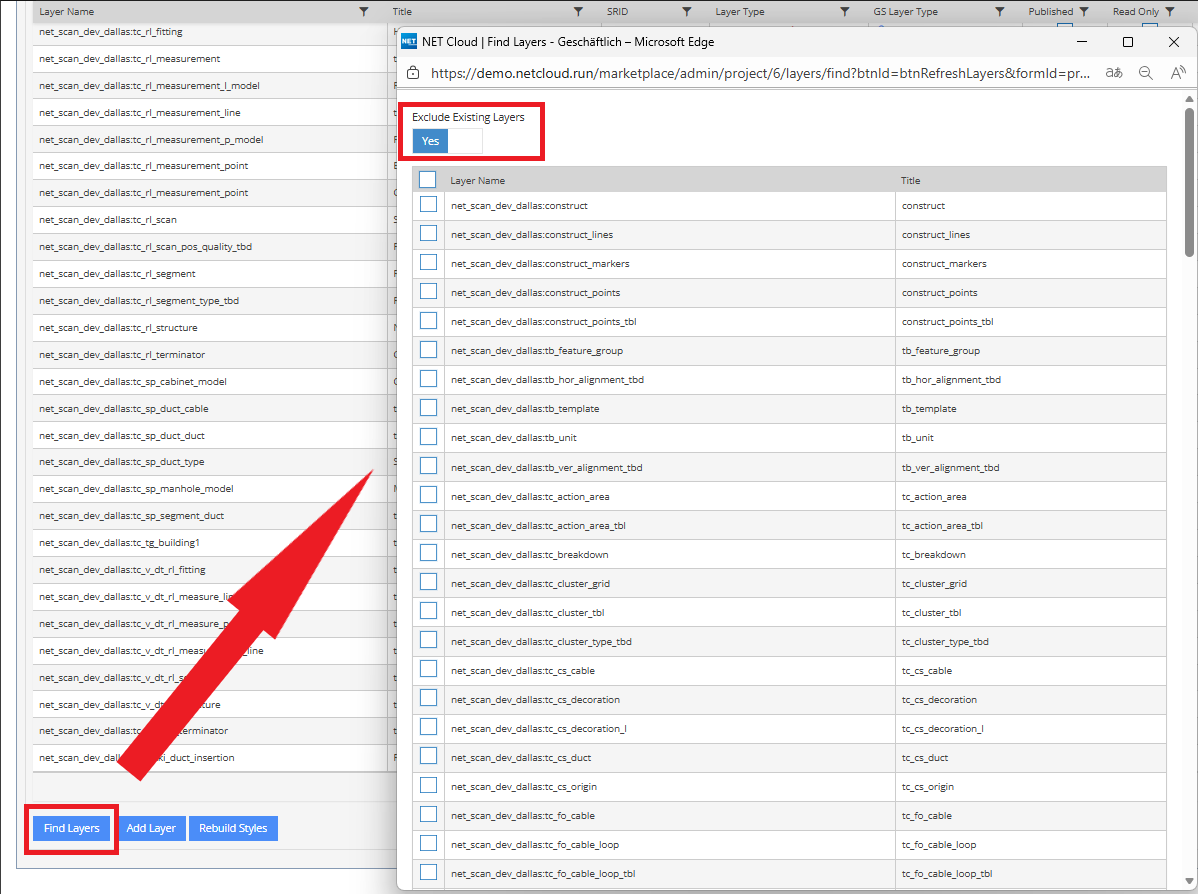Screen dimensions: 1198x894
Task: Click the read aloud icon
Action: tap(1178, 73)
